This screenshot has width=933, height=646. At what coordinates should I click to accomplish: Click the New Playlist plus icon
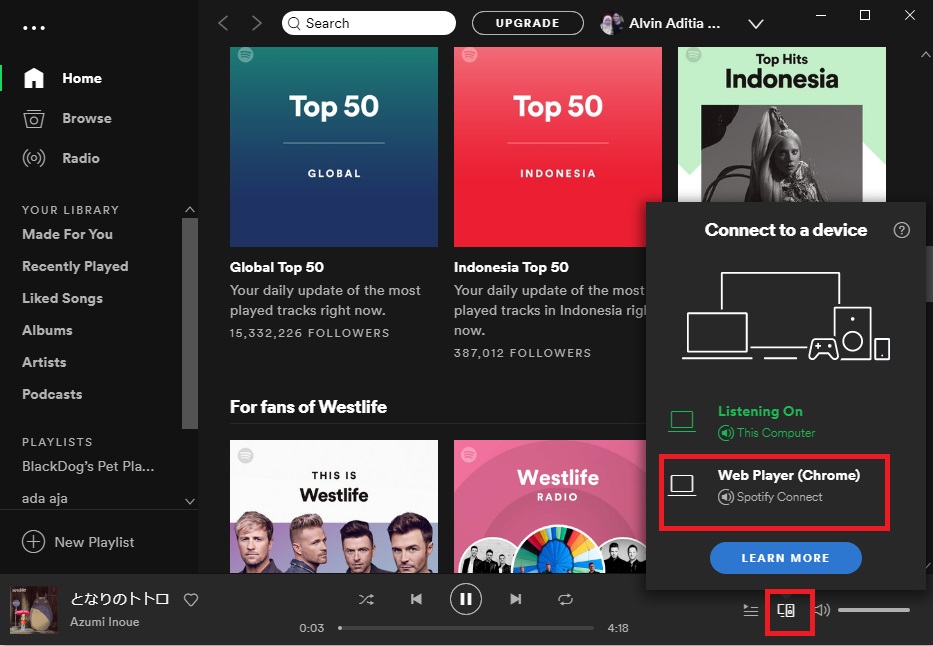pyautogui.click(x=33, y=542)
